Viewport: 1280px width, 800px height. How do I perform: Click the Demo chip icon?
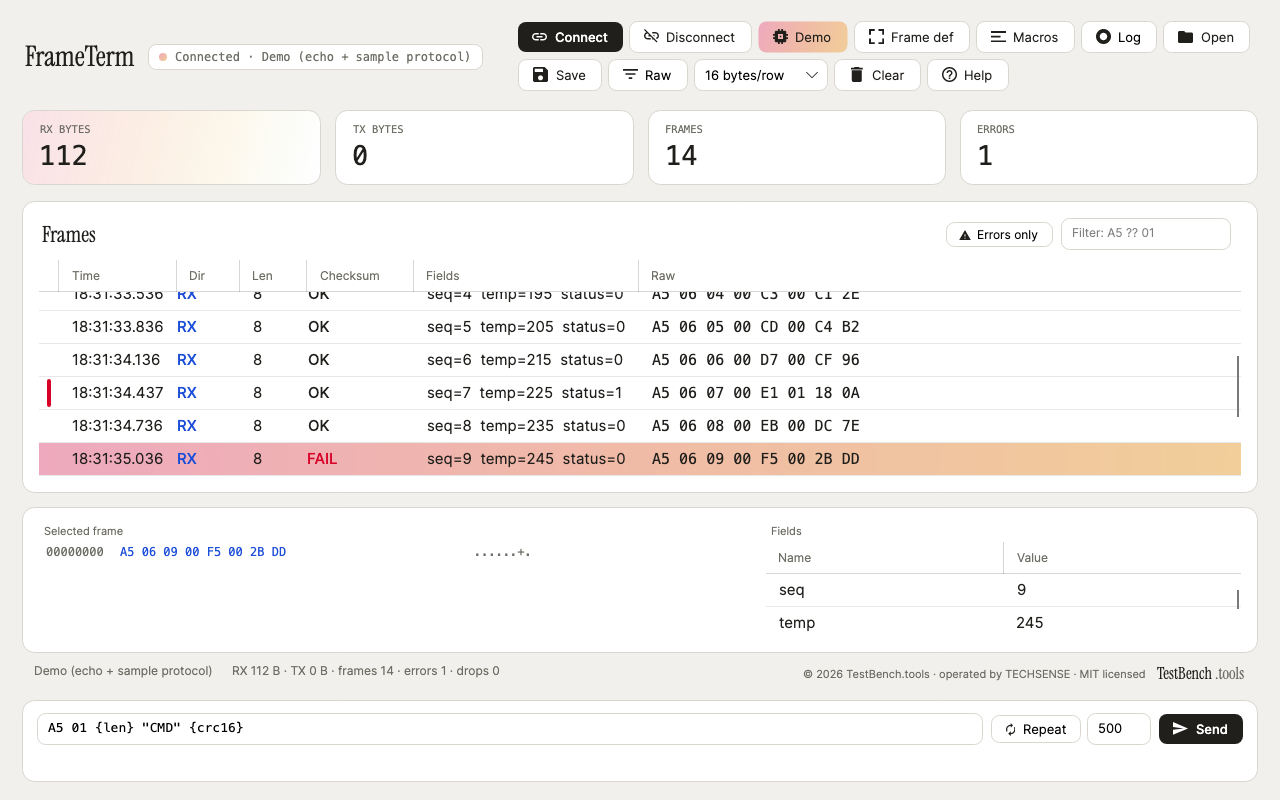tap(780, 37)
